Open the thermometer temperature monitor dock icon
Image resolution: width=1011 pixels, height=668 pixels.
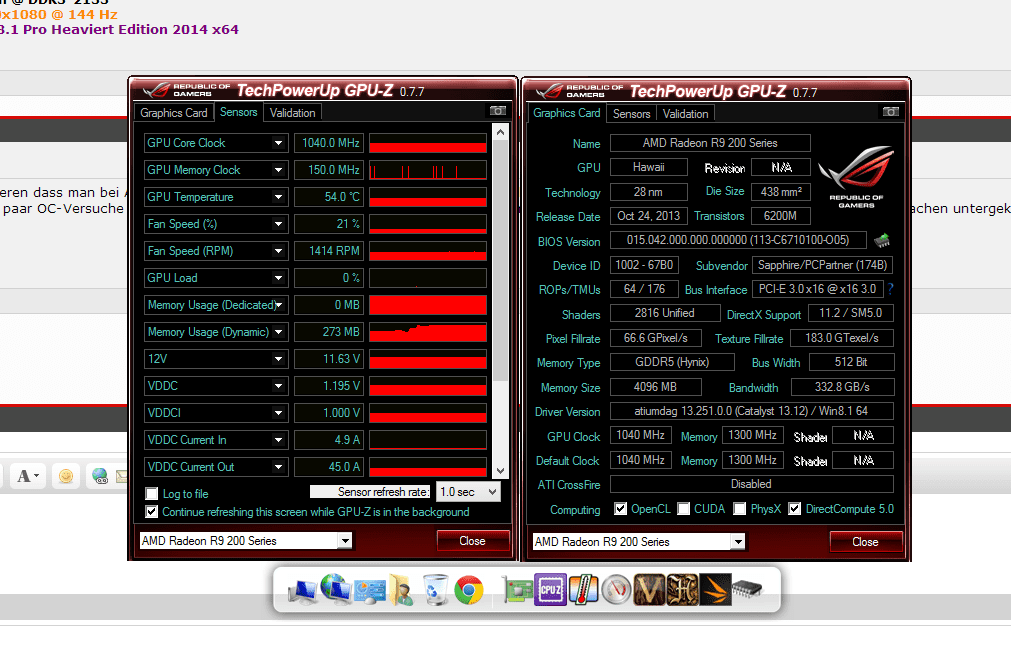pyautogui.click(x=583, y=589)
